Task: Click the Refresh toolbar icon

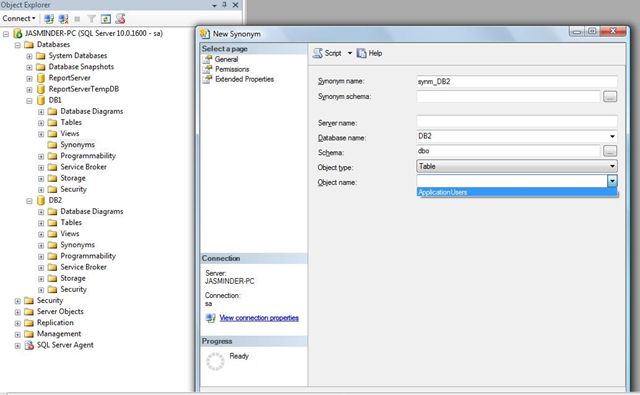Action: pos(106,19)
